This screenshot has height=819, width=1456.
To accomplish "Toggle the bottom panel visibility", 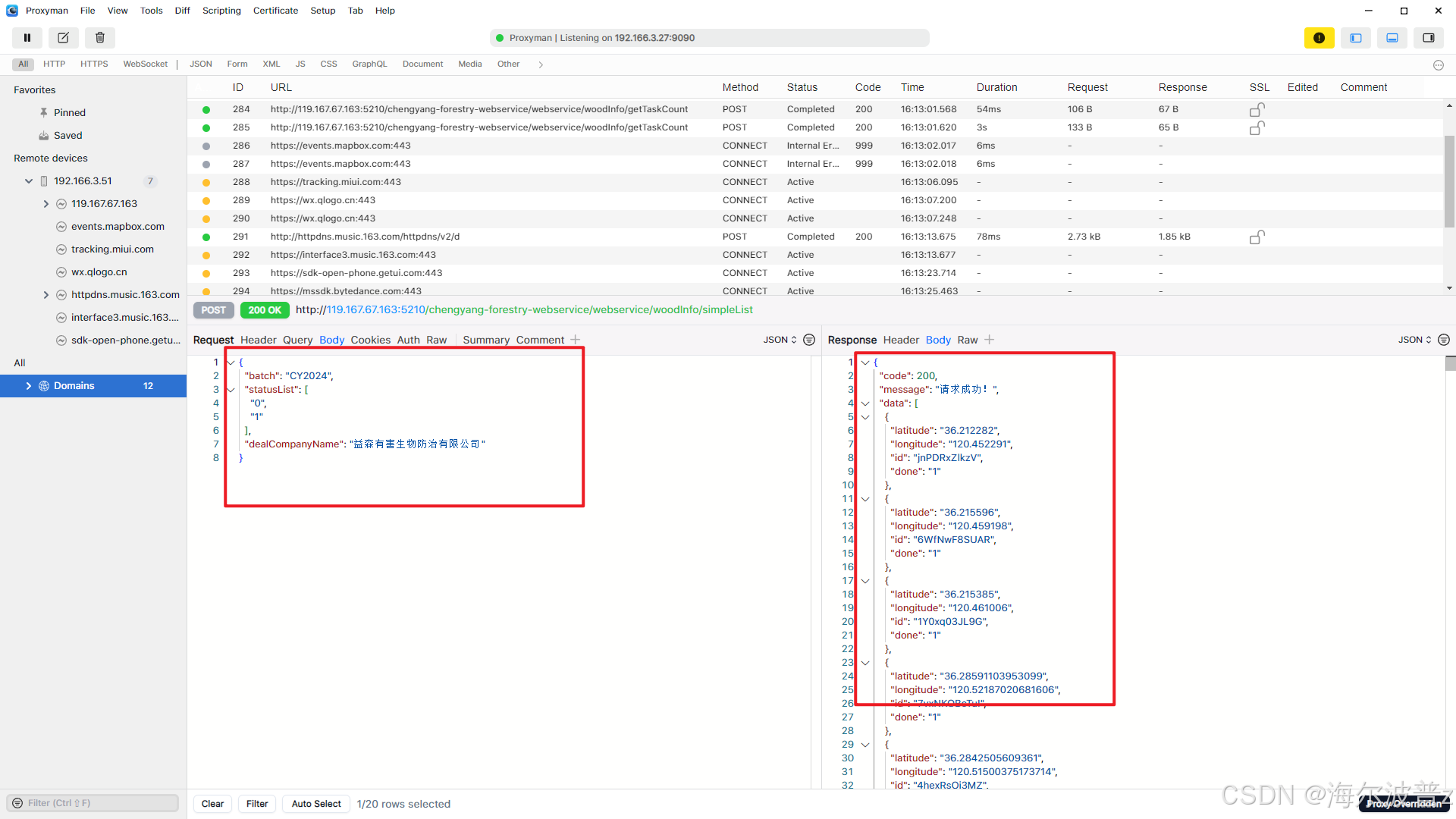I will coord(1392,37).
